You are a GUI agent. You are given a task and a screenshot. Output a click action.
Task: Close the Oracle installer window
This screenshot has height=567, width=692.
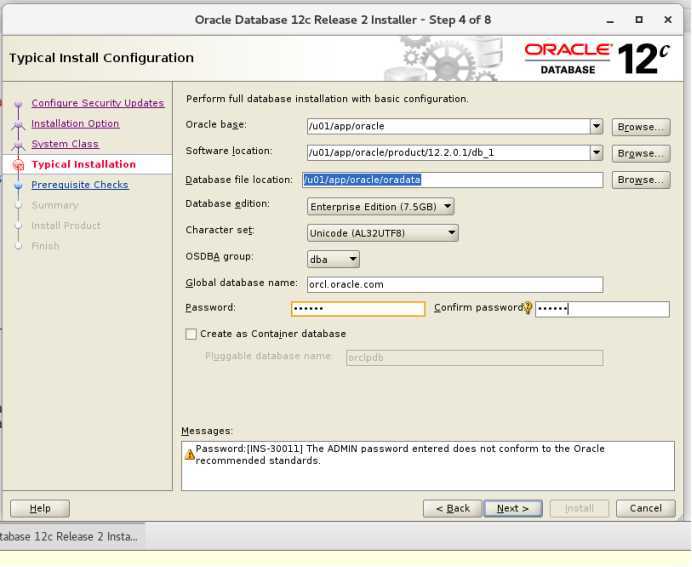click(668, 20)
